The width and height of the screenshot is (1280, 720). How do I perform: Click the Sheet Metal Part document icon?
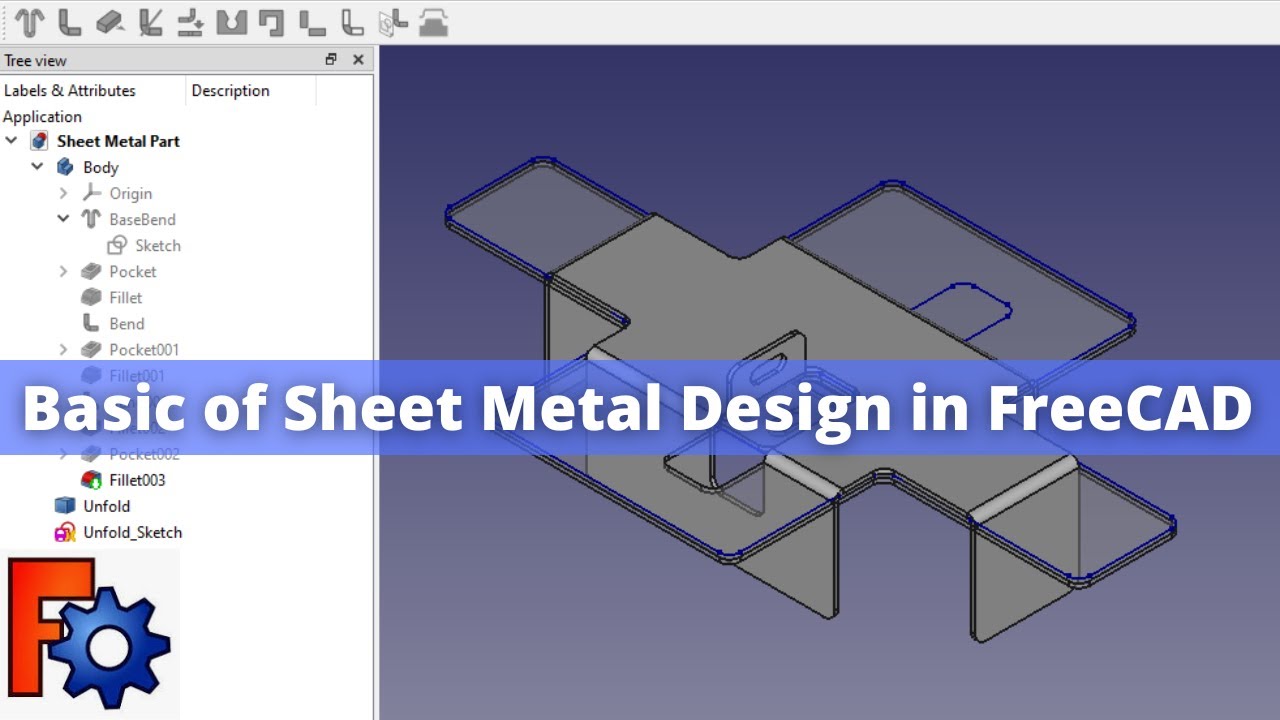click(x=39, y=141)
